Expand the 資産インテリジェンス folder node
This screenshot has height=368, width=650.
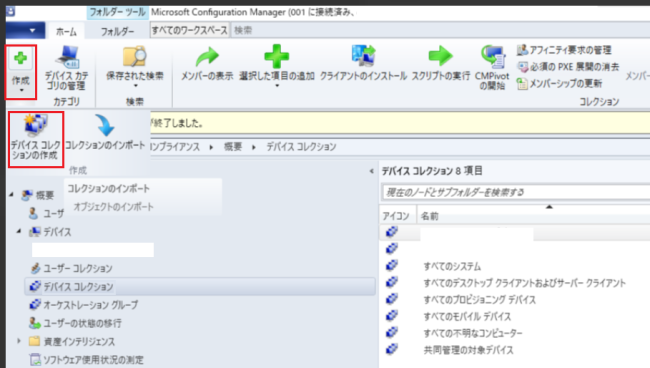(19, 341)
